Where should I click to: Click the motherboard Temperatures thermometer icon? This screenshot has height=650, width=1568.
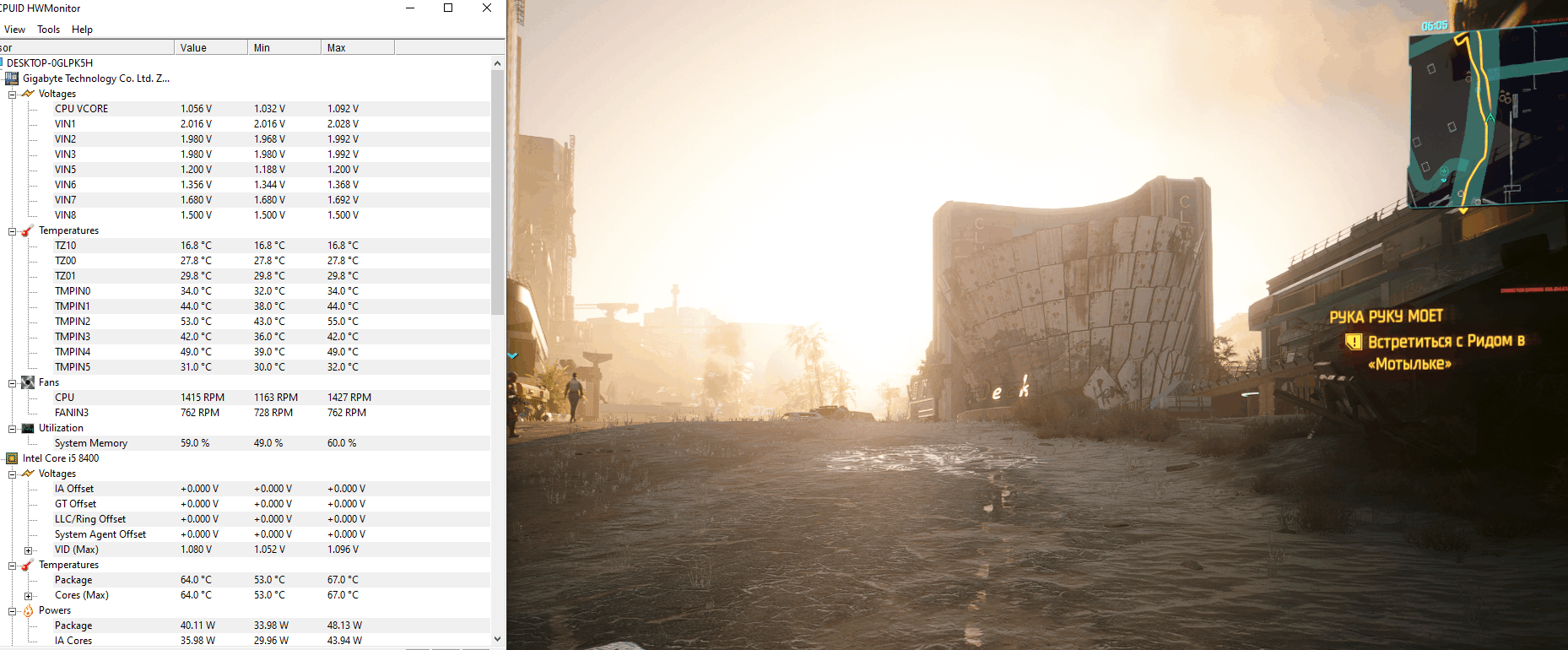[x=28, y=230]
